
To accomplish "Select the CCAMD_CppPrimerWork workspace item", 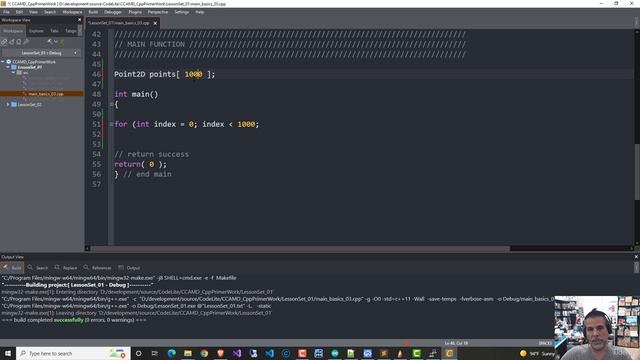I will pyautogui.click(x=34, y=62).
